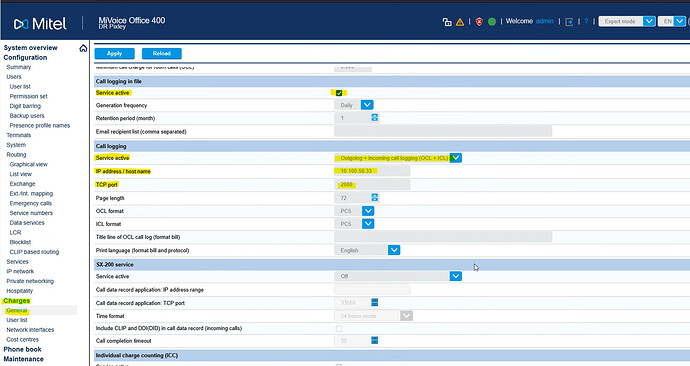Click IP address / host name field
The width and height of the screenshot is (690, 366).
372,171
